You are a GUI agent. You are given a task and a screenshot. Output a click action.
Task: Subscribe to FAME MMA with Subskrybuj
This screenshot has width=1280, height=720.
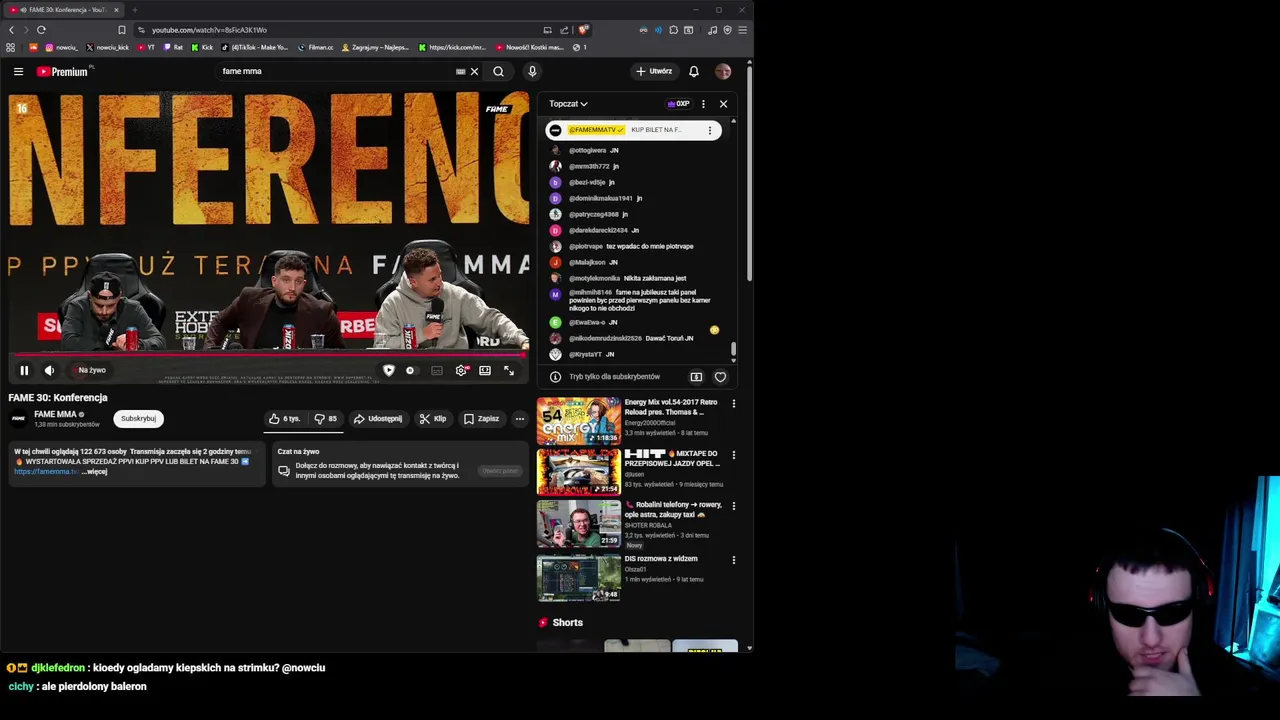click(x=138, y=419)
